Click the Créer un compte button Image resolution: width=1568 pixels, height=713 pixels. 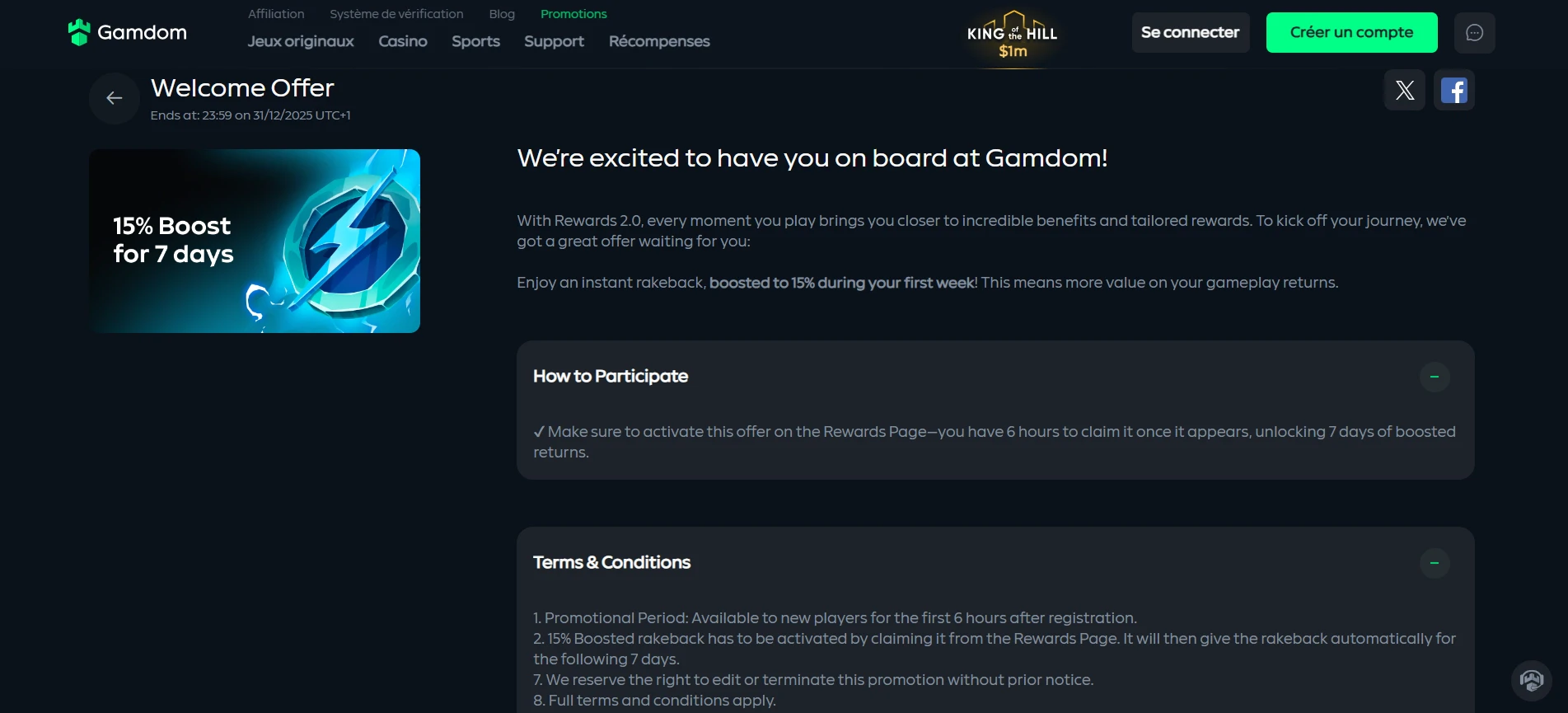1352,33
